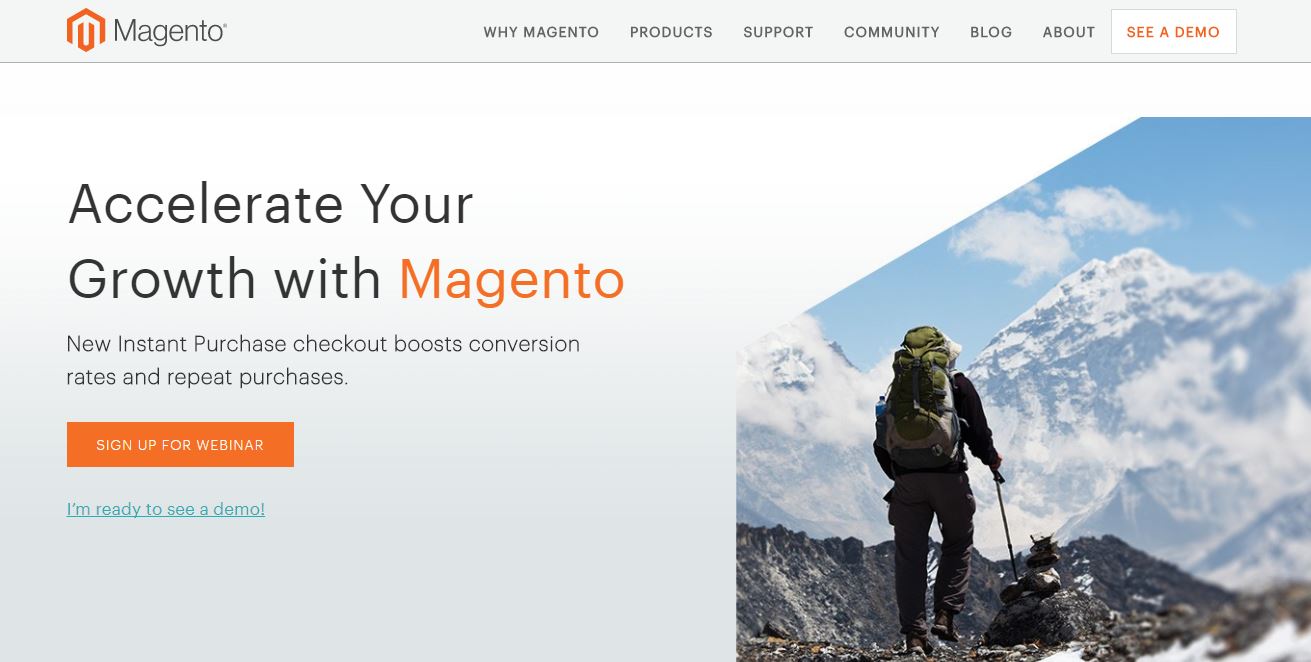Click the Instant Purchase checkout description text

[x=323, y=360]
